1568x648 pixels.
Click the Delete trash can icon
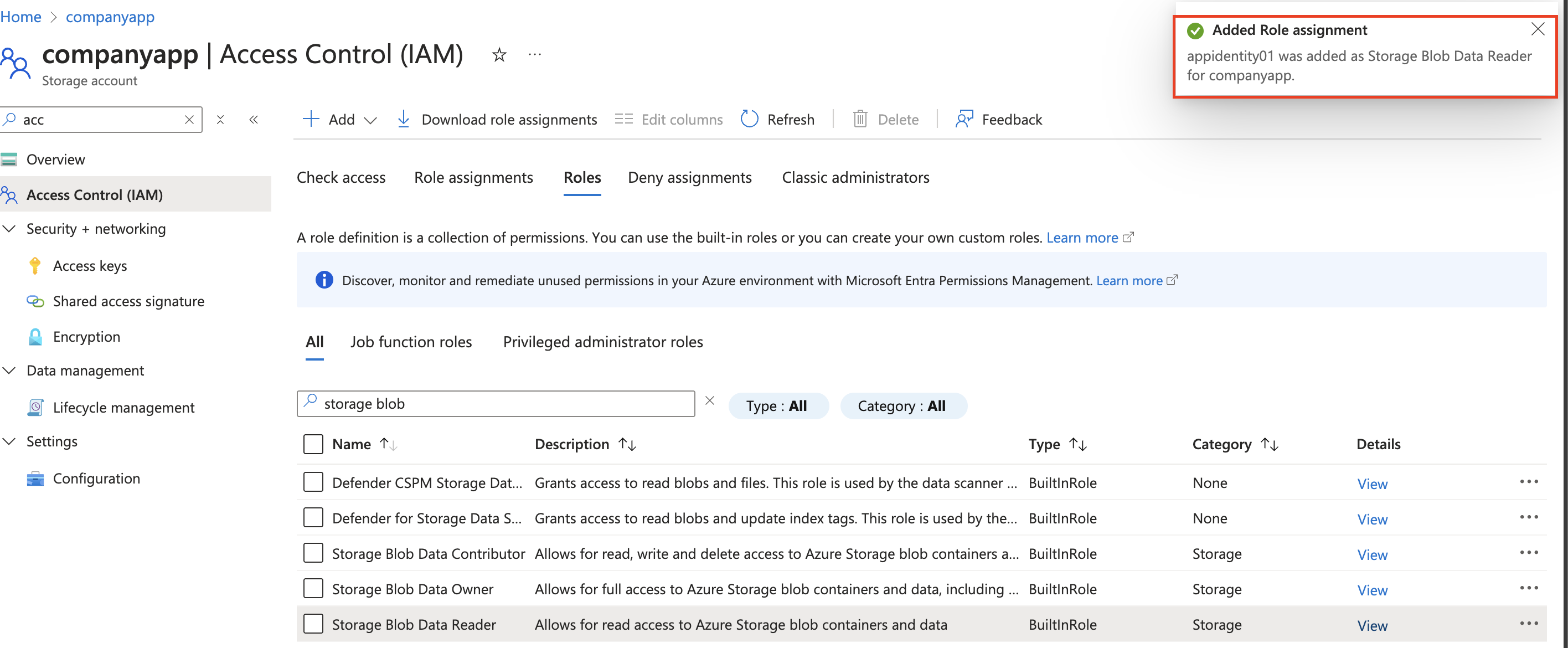click(859, 119)
